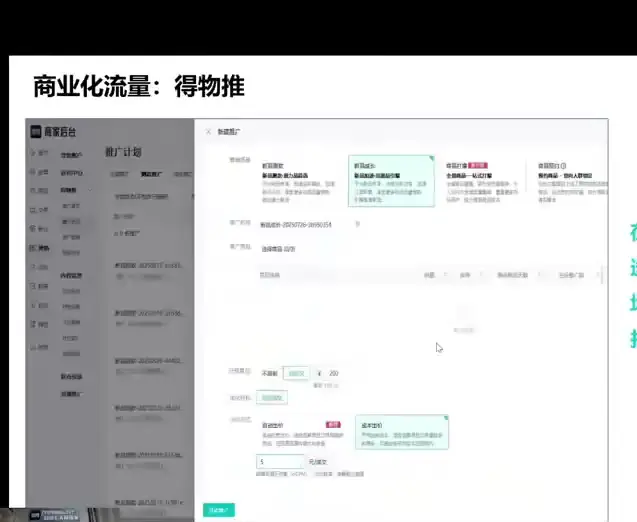Select the 新品成长 promotion card
637x522 pixels.
coord(390,182)
